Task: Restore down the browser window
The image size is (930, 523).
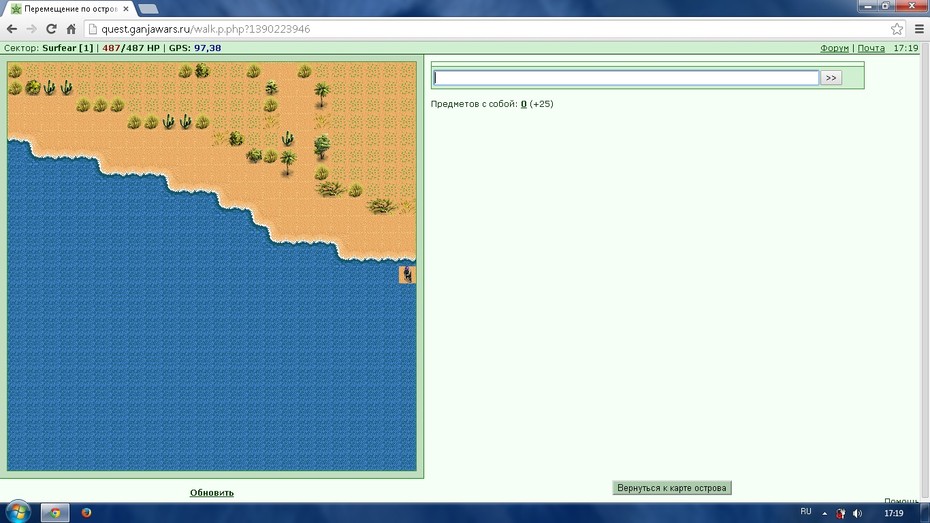Action: click(886, 6)
